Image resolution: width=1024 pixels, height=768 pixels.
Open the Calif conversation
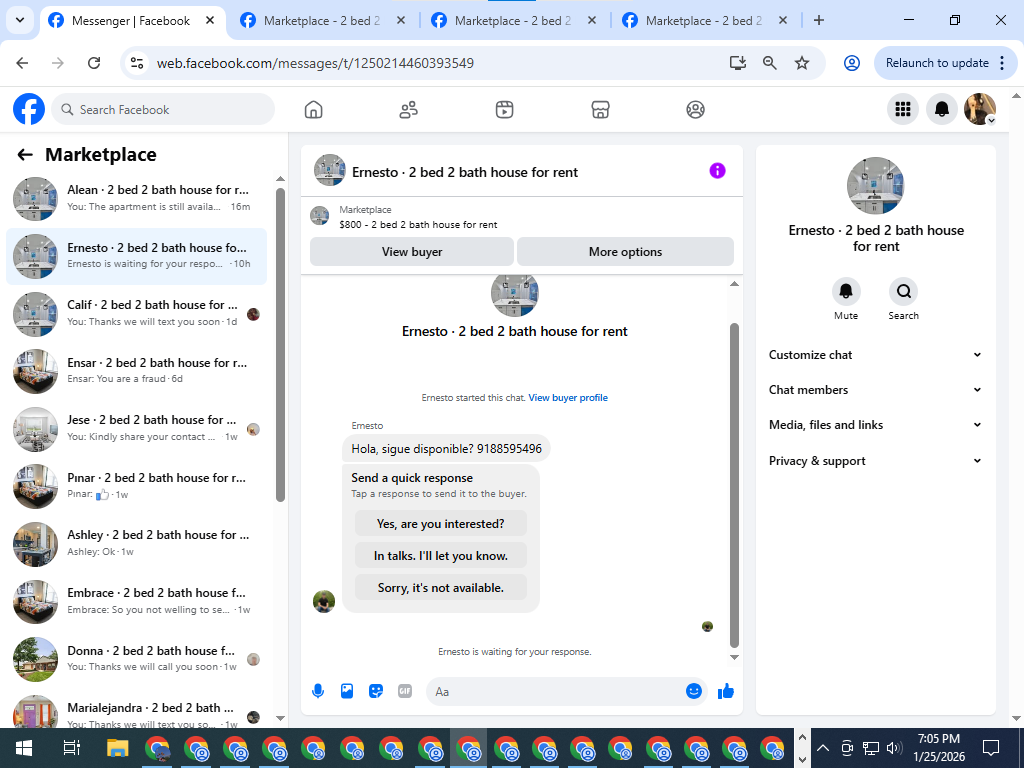(x=136, y=313)
